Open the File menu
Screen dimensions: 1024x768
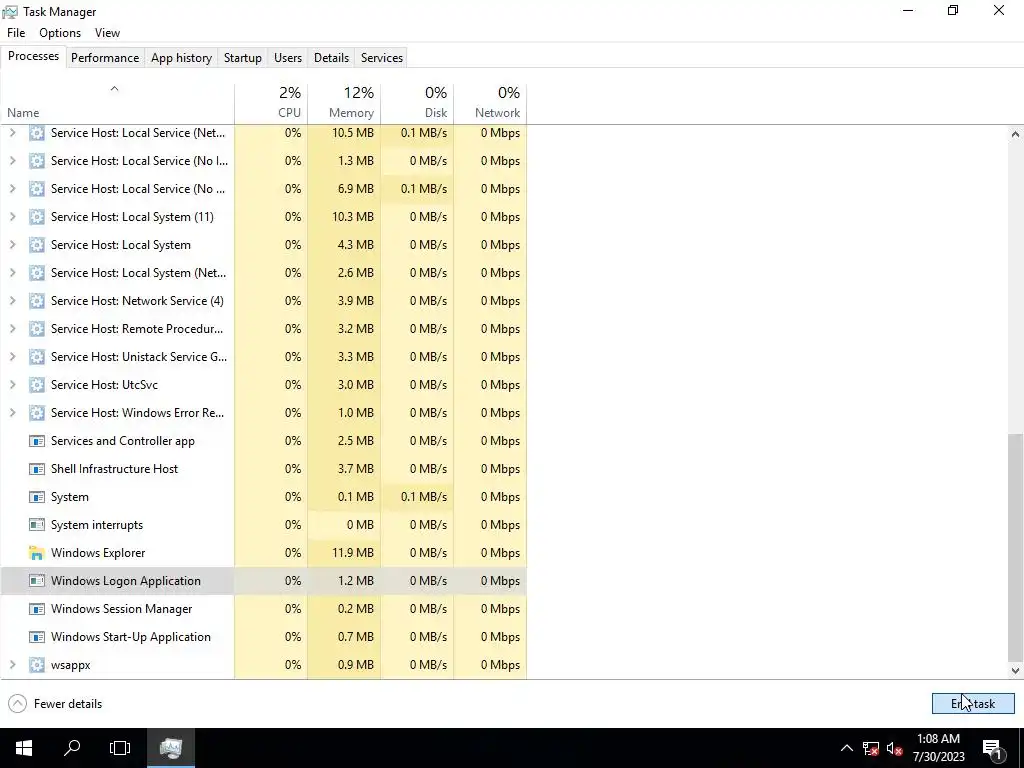(x=16, y=33)
